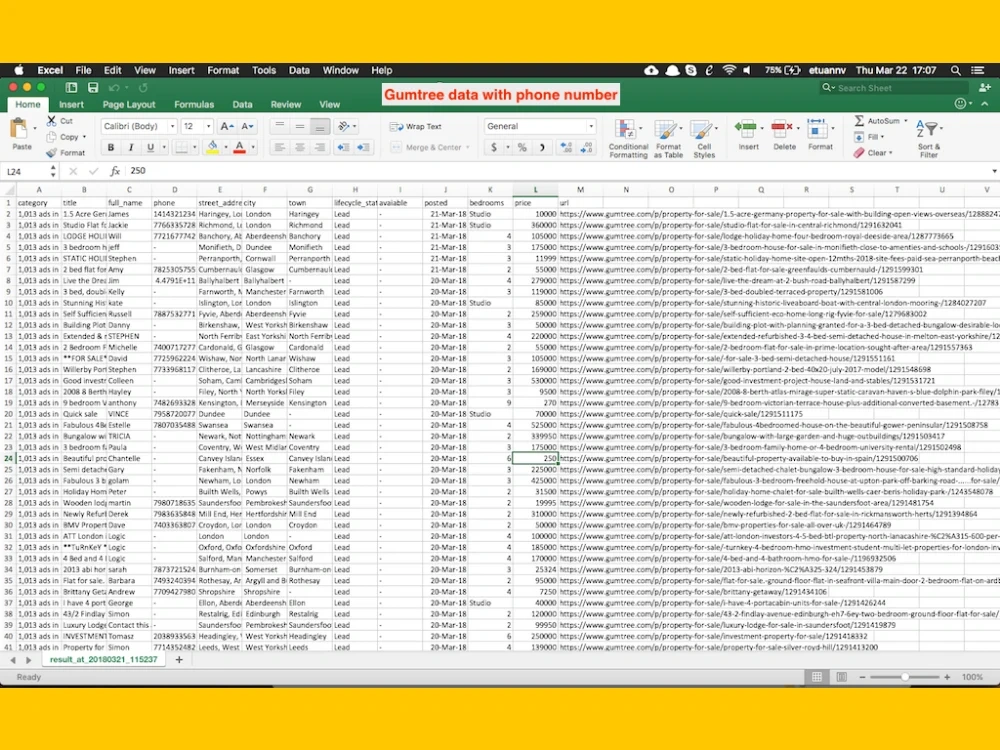1000x750 pixels.
Task: Switch to Normal view in status bar
Action: click(x=817, y=677)
